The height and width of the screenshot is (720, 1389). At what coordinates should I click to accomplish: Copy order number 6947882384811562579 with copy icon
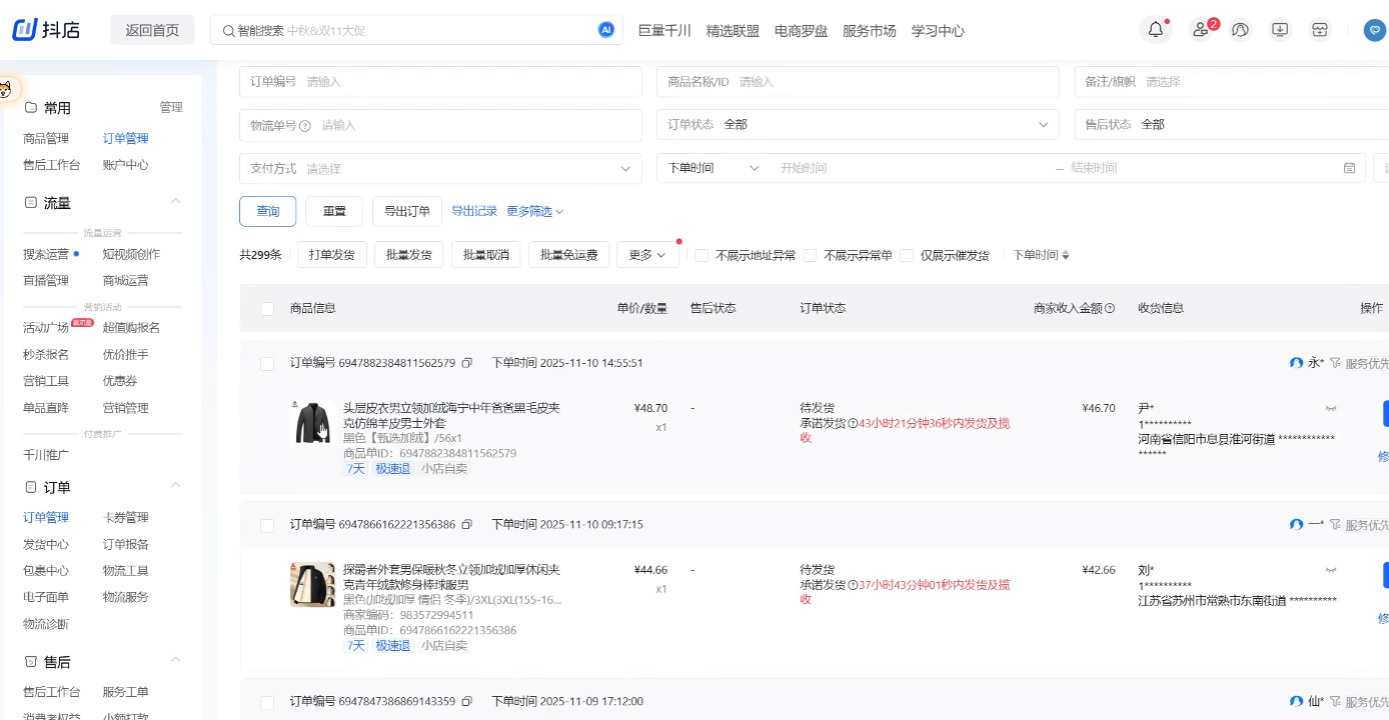466,363
